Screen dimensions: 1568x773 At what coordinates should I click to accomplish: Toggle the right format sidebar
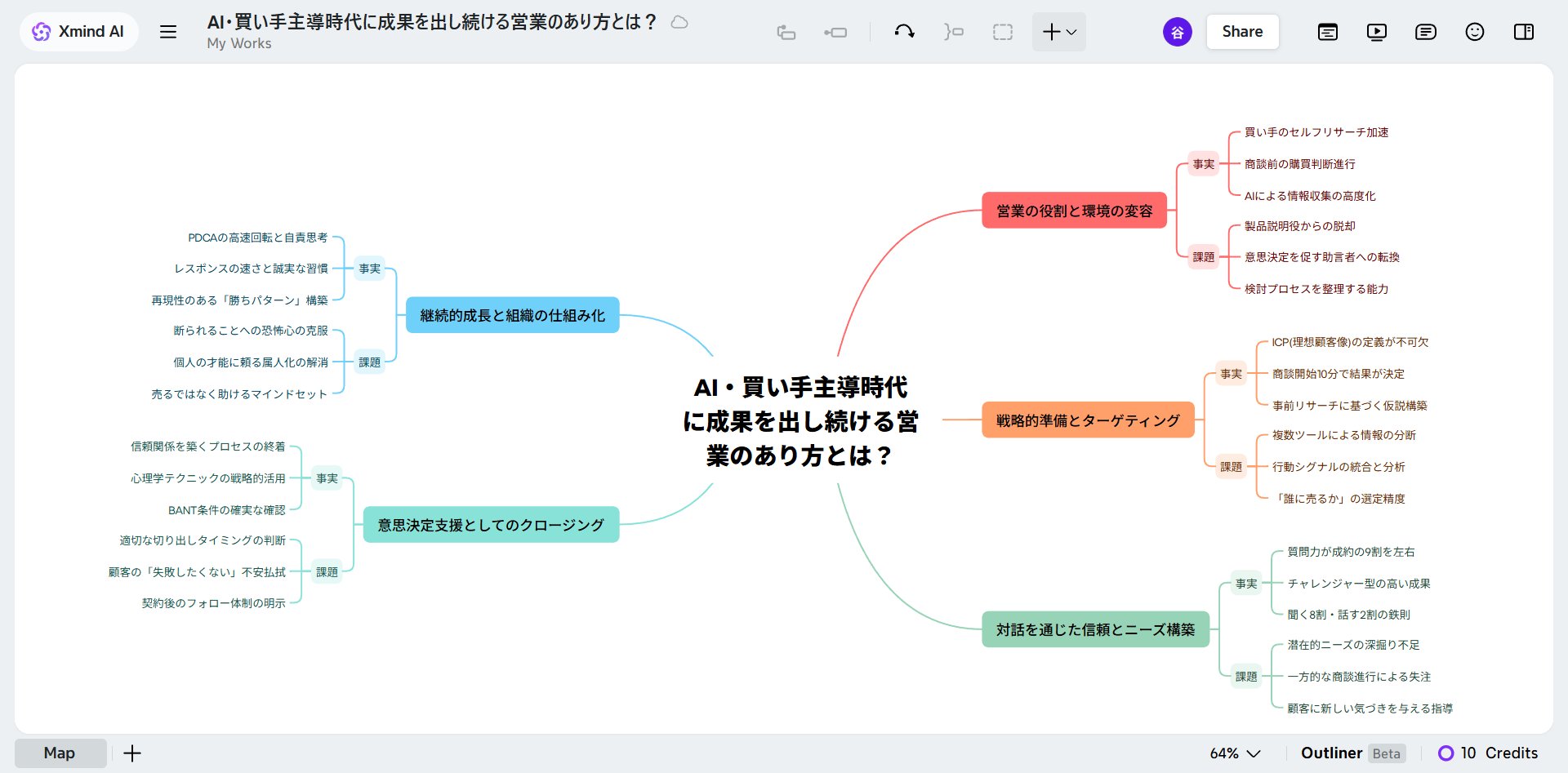pyautogui.click(x=1524, y=32)
